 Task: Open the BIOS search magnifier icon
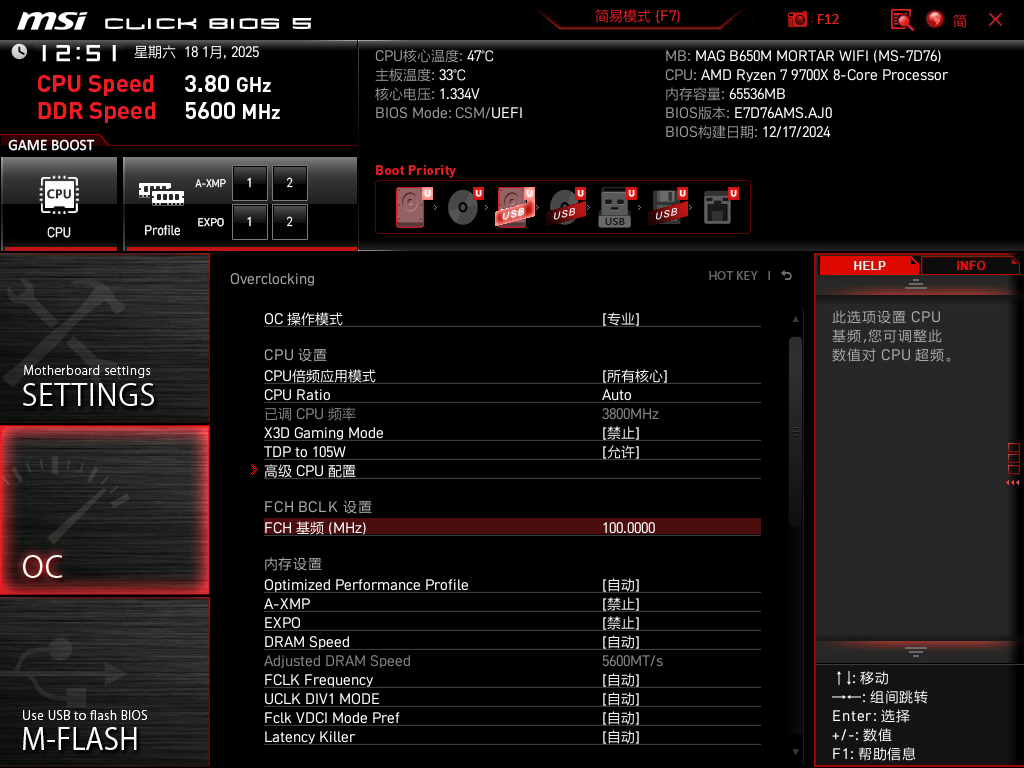902,20
